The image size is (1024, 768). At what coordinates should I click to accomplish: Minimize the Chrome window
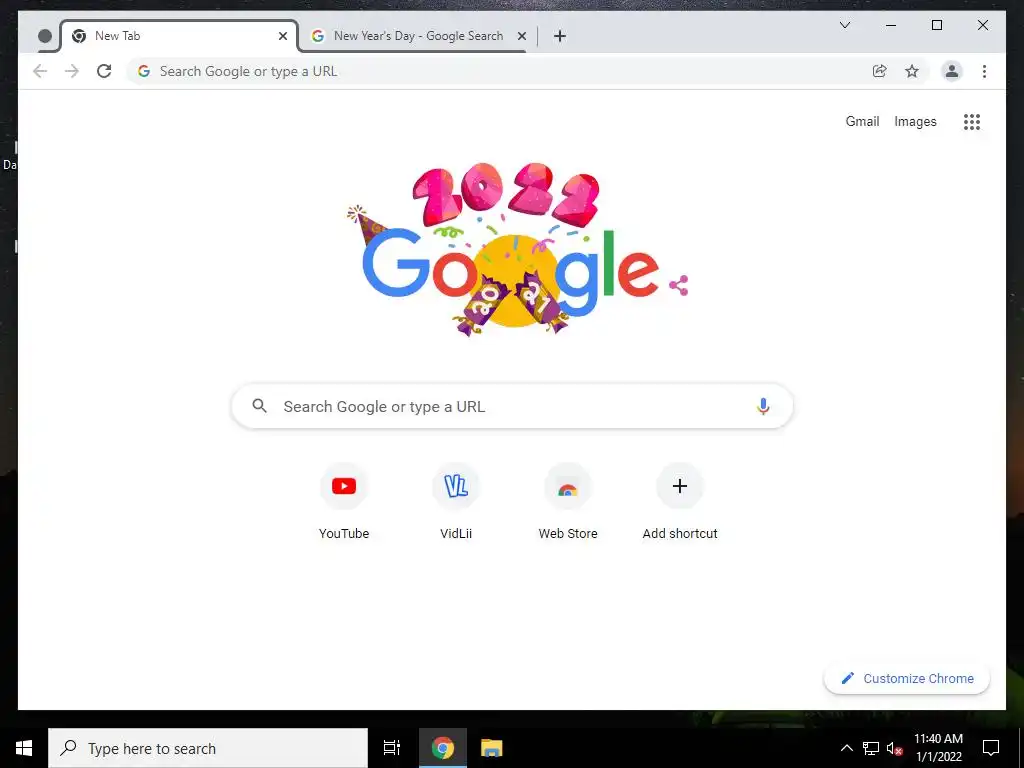pyautogui.click(x=891, y=25)
